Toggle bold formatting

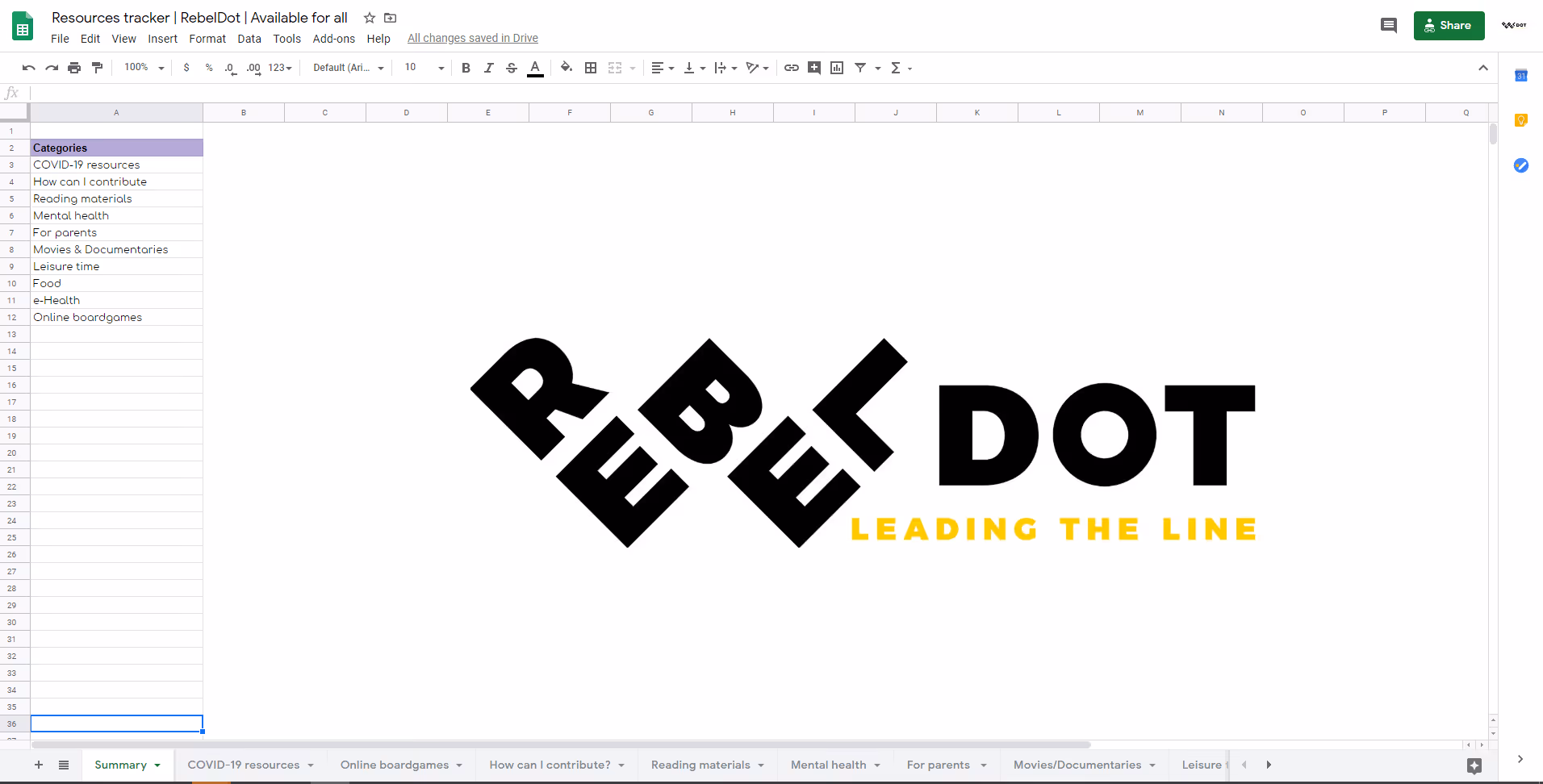tap(466, 68)
